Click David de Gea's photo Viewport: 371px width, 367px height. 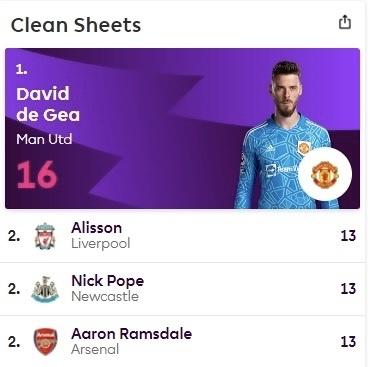[283, 135]
